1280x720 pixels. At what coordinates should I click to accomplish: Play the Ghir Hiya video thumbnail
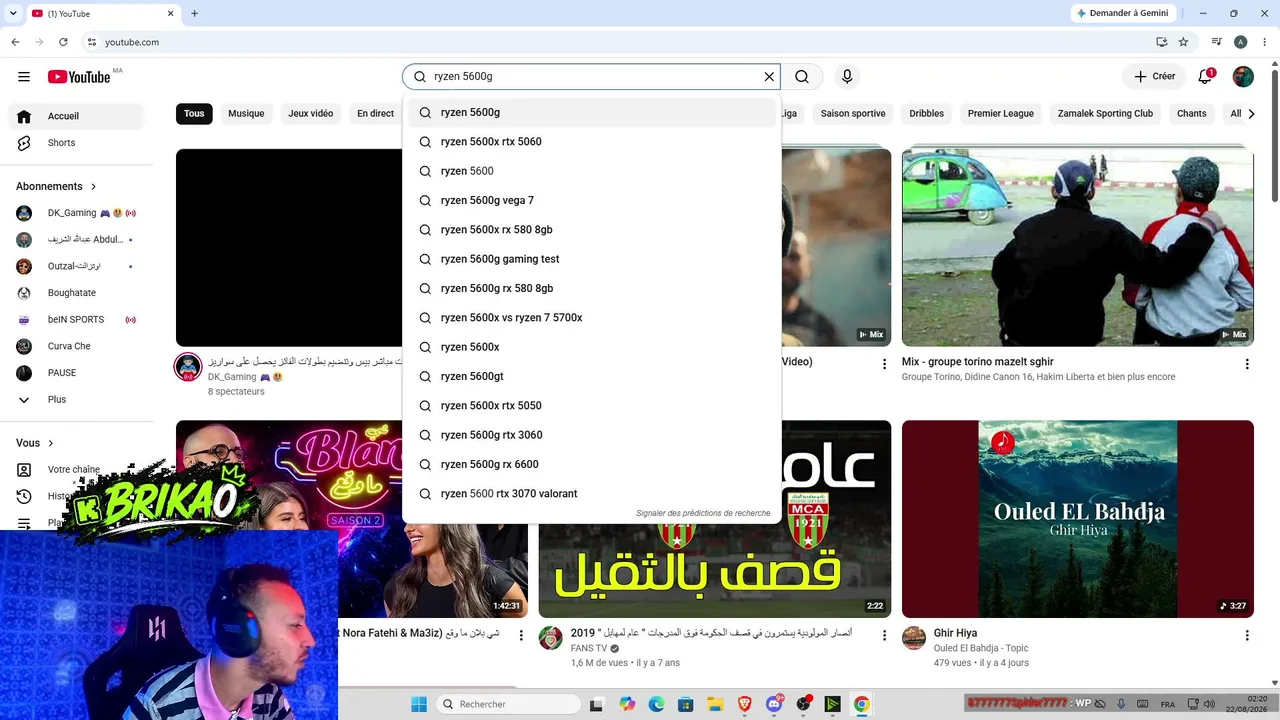[1078, 519]
